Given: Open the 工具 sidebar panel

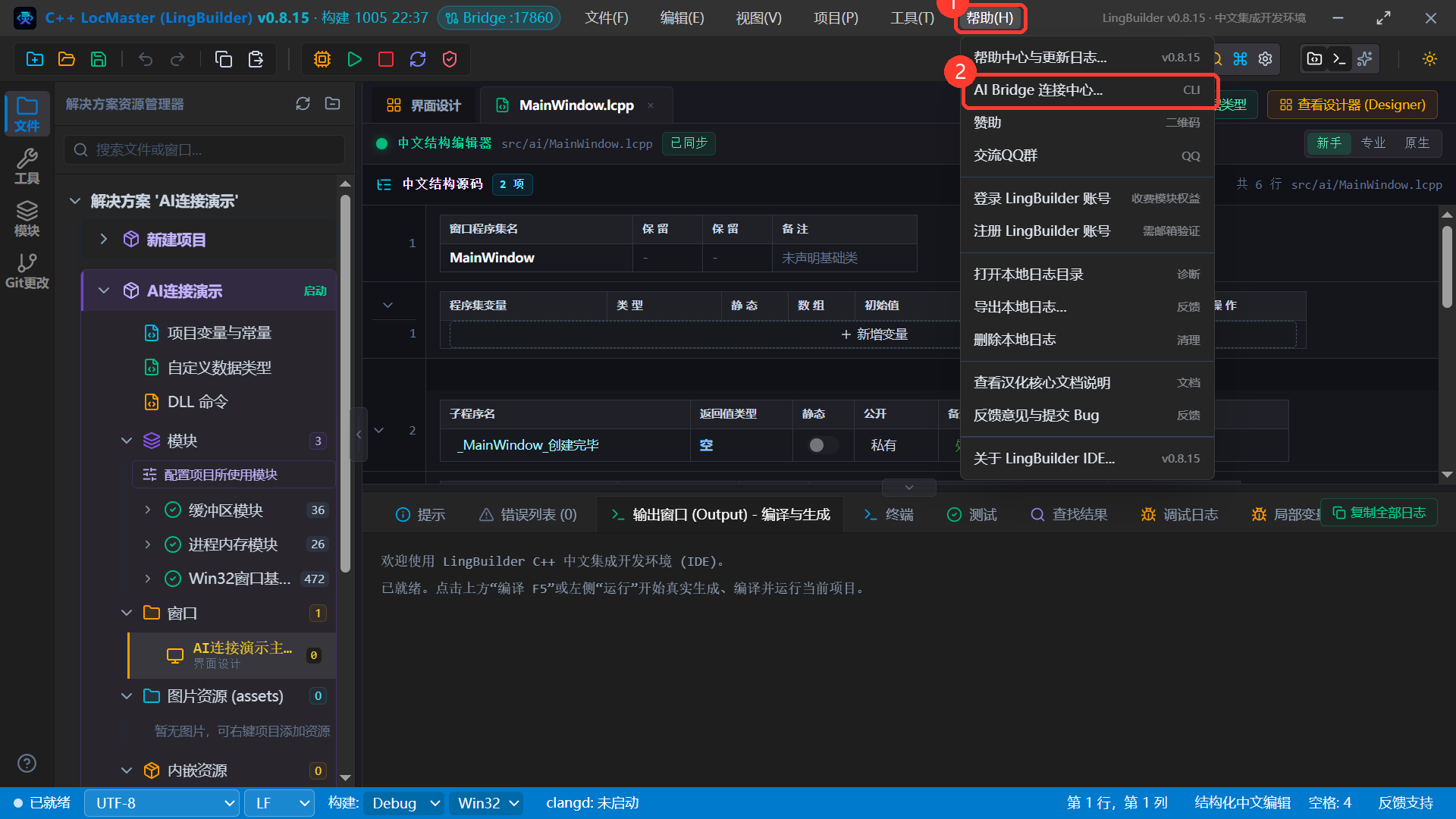Looking at the screenshot, I should click(27, 166).
